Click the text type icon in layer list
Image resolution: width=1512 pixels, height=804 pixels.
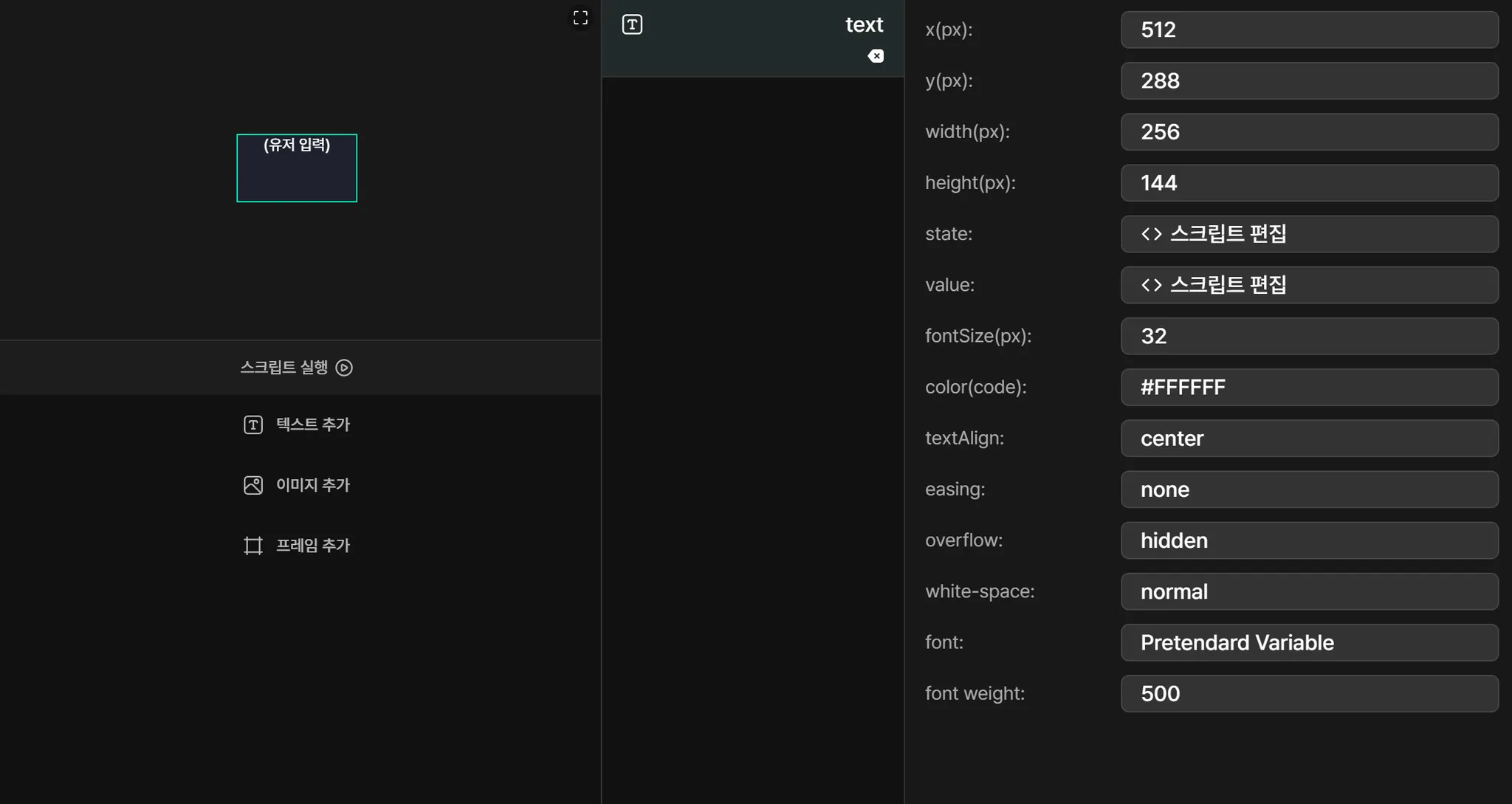632,24
